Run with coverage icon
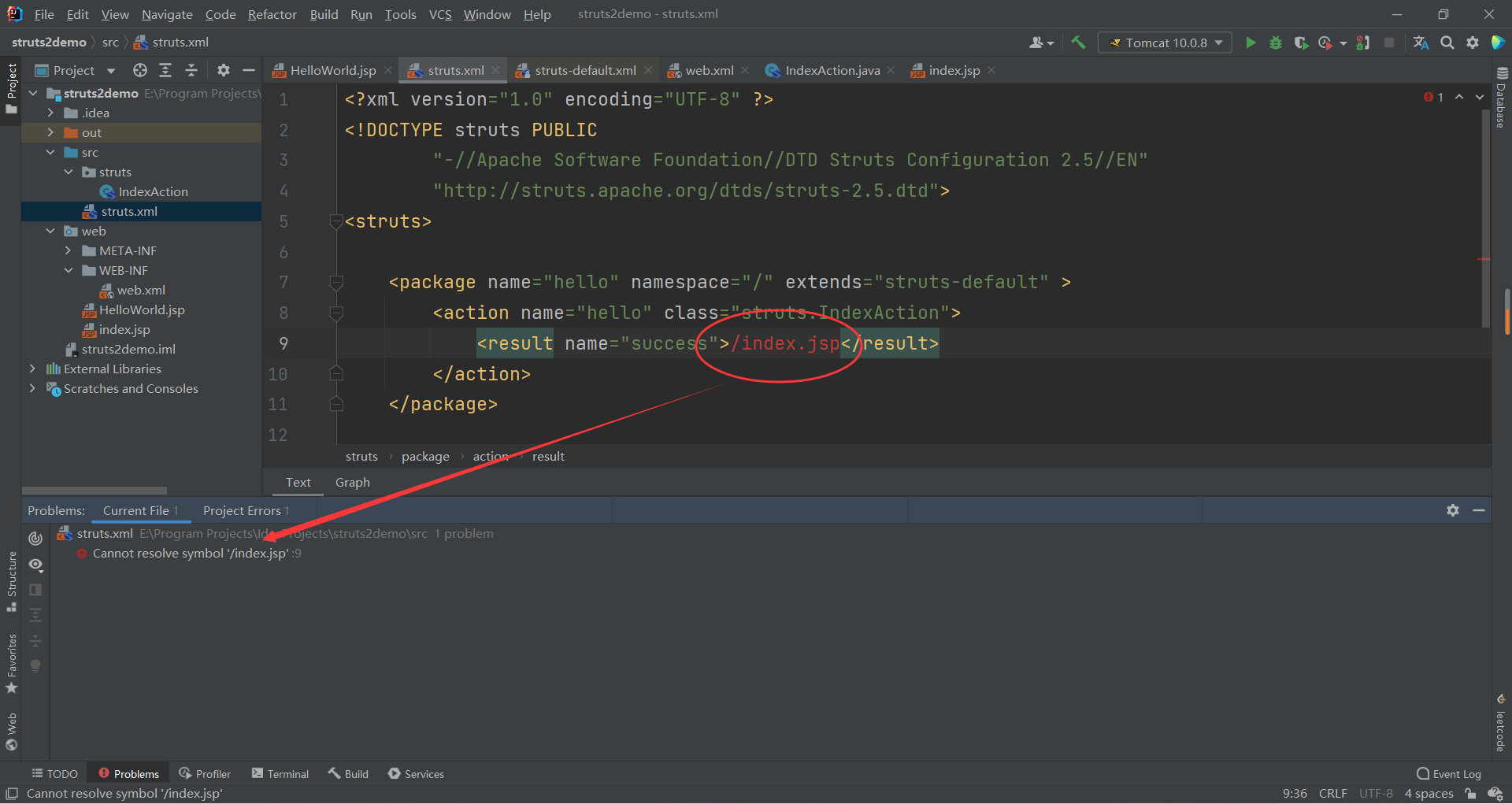This screenshot has height=804, width=1512. tap(1301, 43)
